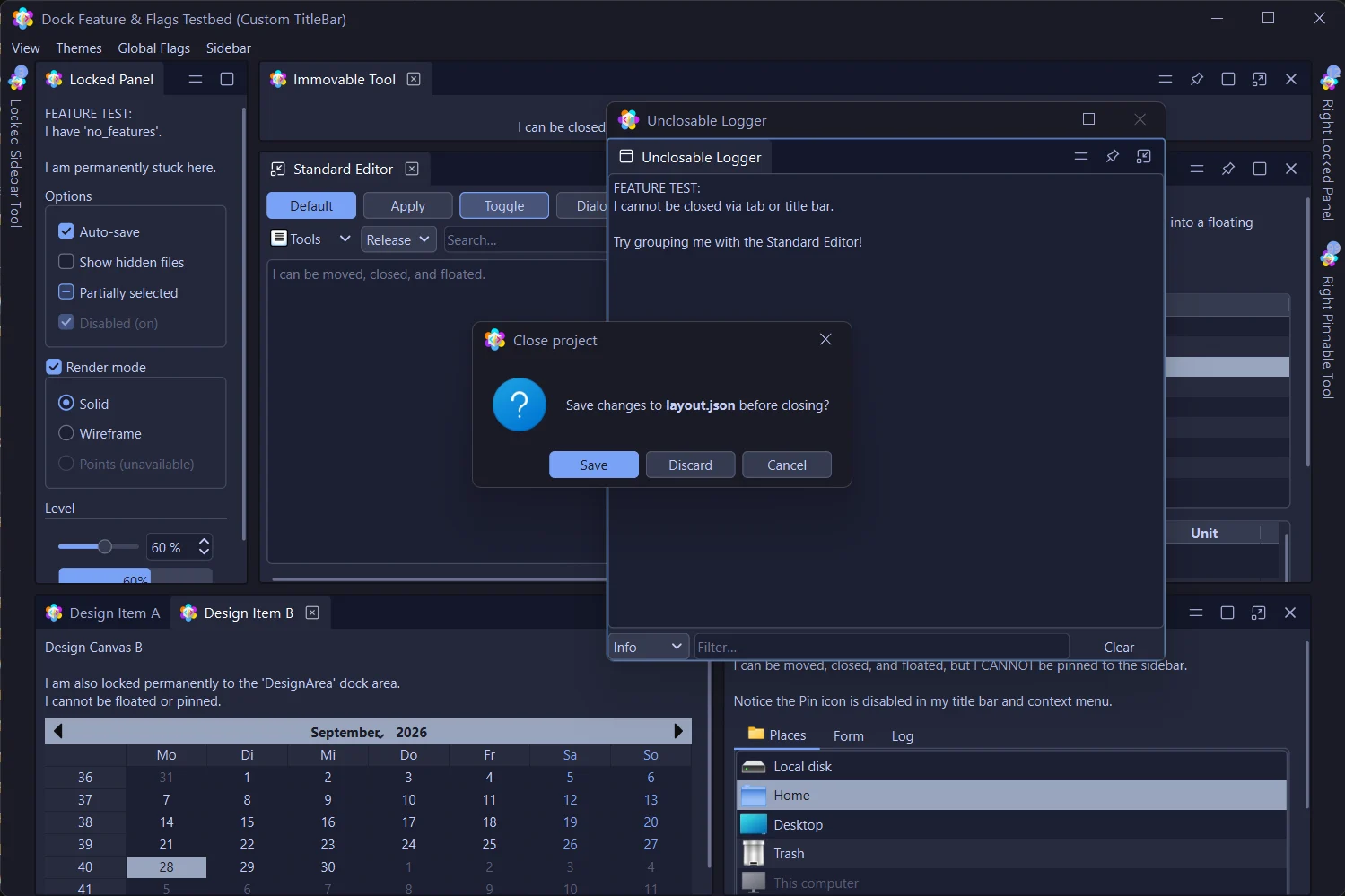Click the Local disk drive icon
Viewport: 1345px width, 896px height.
[754, 767]
